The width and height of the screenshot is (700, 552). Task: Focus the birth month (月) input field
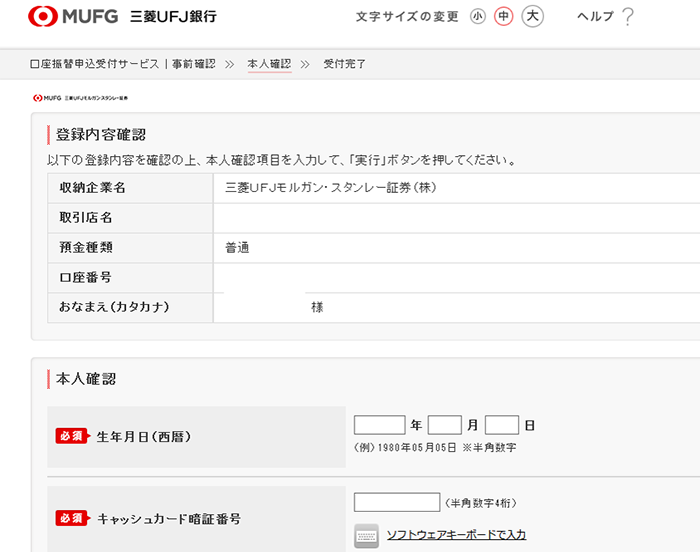[445, 425]
